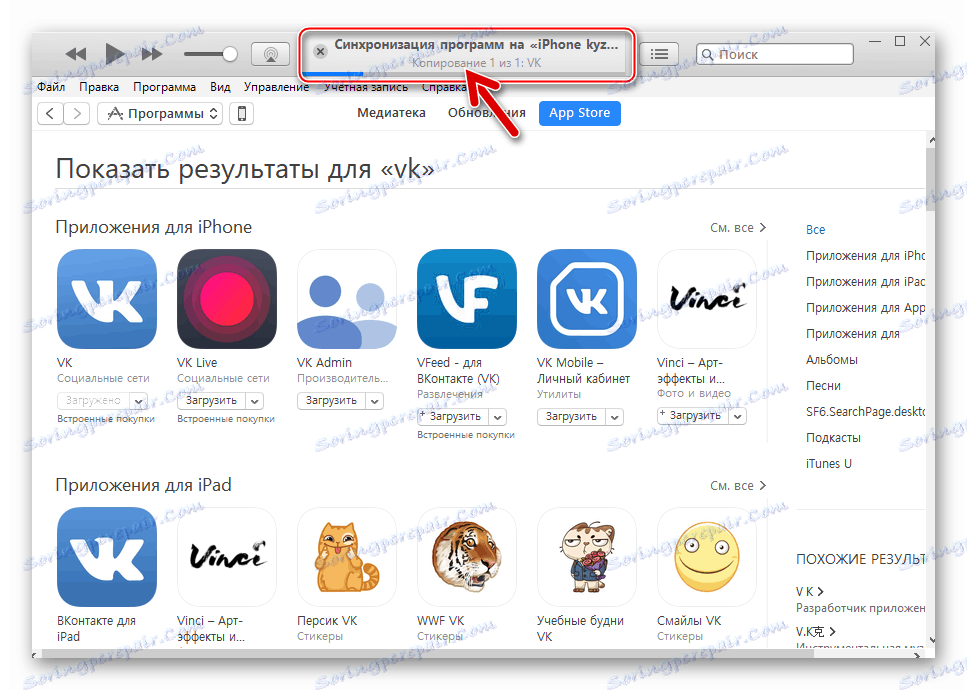
Task: Expand dropdown arrow for VFeed download
Action: (497, 417)
